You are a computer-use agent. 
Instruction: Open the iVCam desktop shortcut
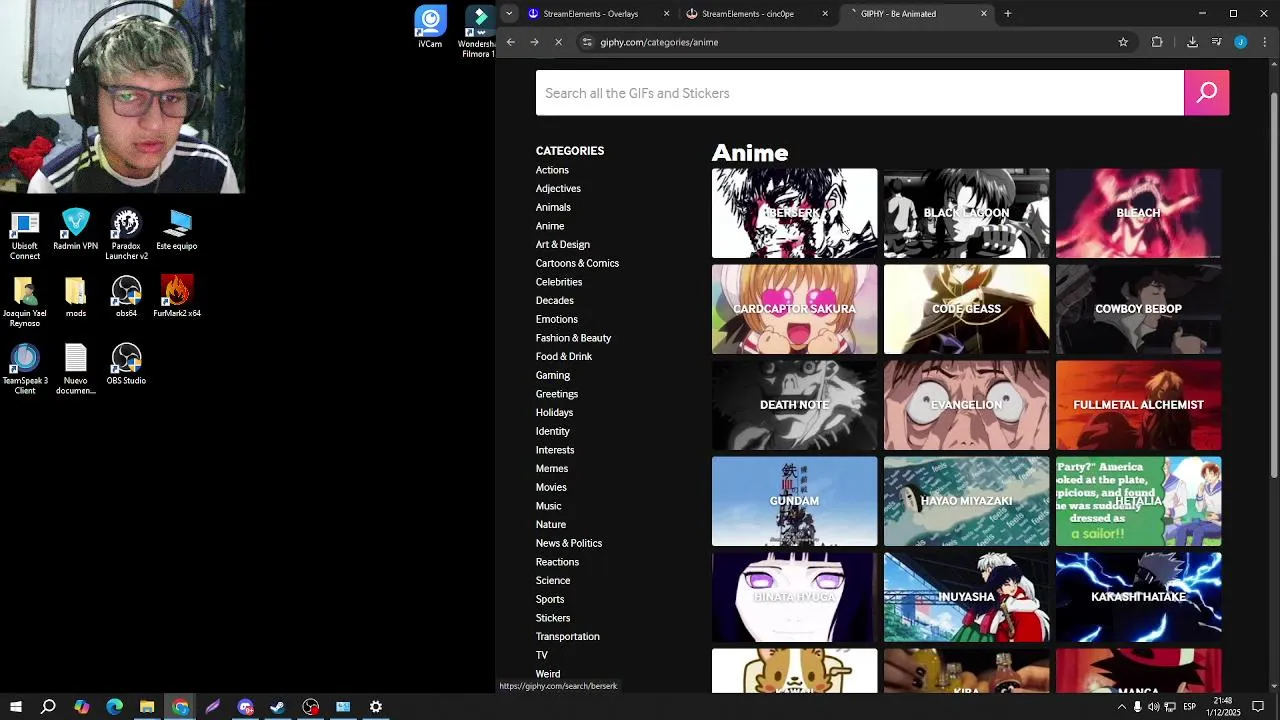pos(430,27)
